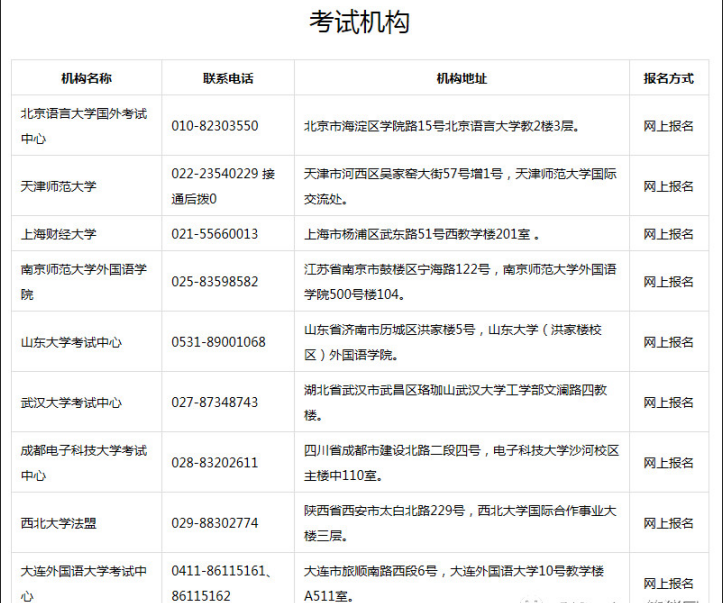This screenshot has width=723, height=603.
Task: Click the 考试机构 page heading
Action: click(x=360, y=22)
